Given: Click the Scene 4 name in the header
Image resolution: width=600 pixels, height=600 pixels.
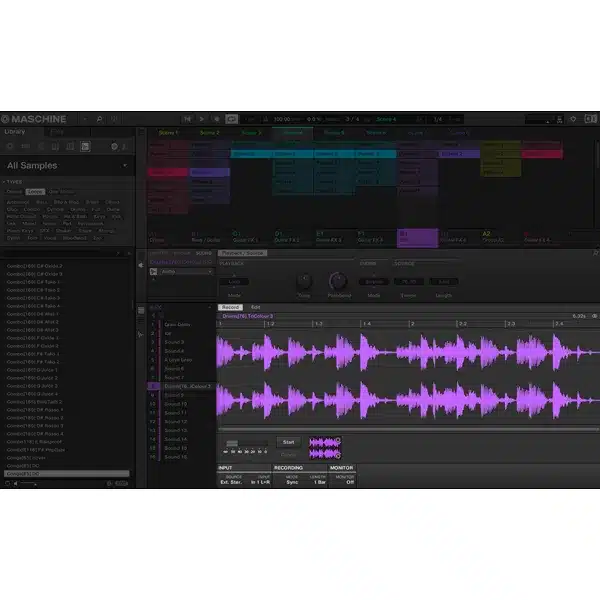Looking at the screenshot, I should (x=386, y=119).
